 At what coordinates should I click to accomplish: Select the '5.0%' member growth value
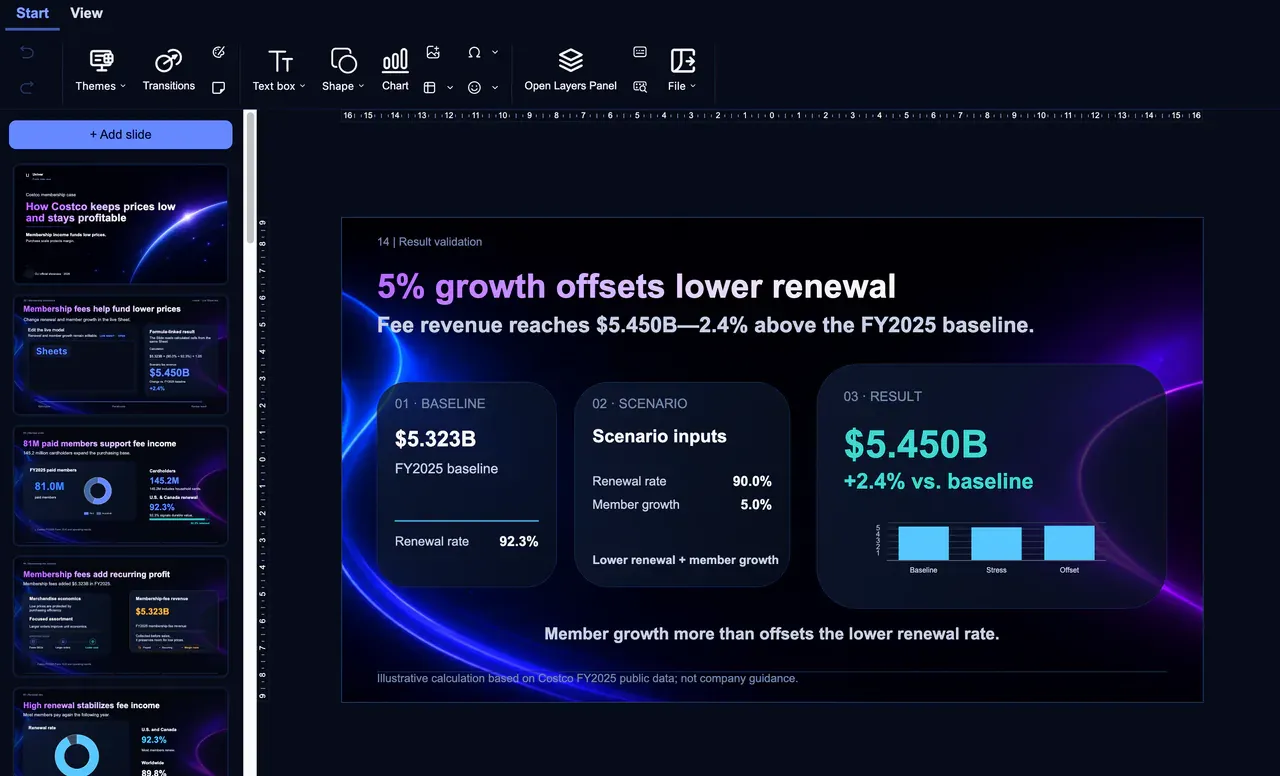point(756,505)
